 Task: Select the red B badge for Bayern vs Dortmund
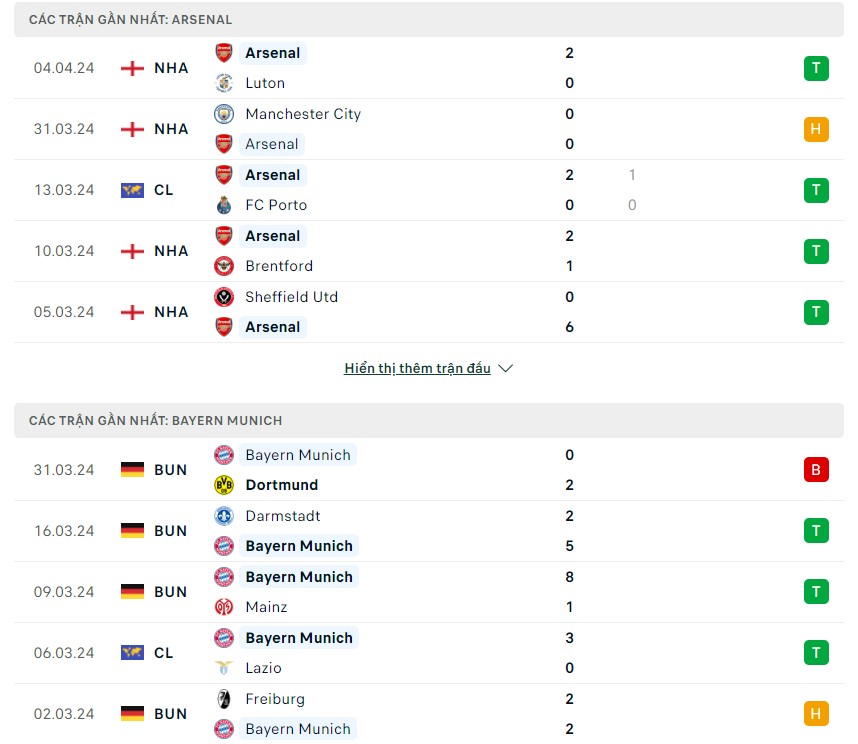tap(816, 470)
